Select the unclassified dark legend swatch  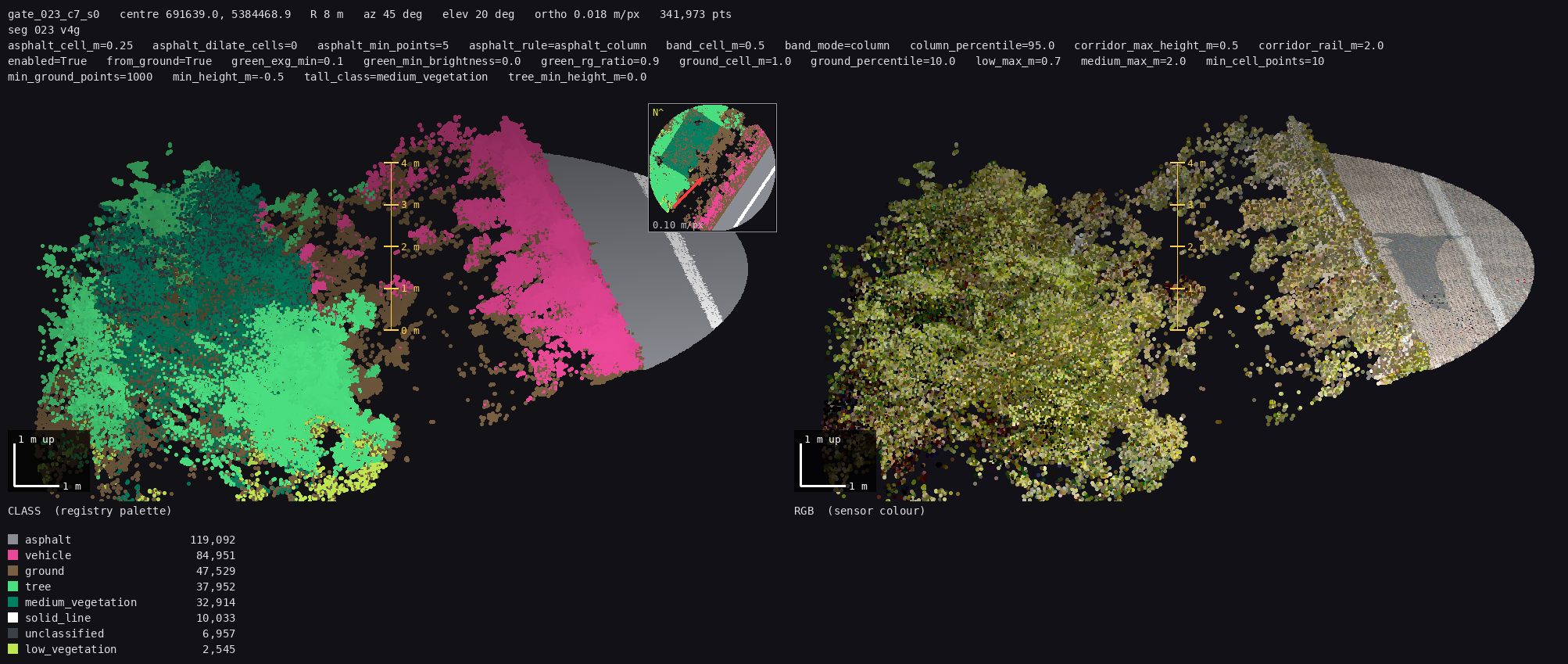point(13,633)
